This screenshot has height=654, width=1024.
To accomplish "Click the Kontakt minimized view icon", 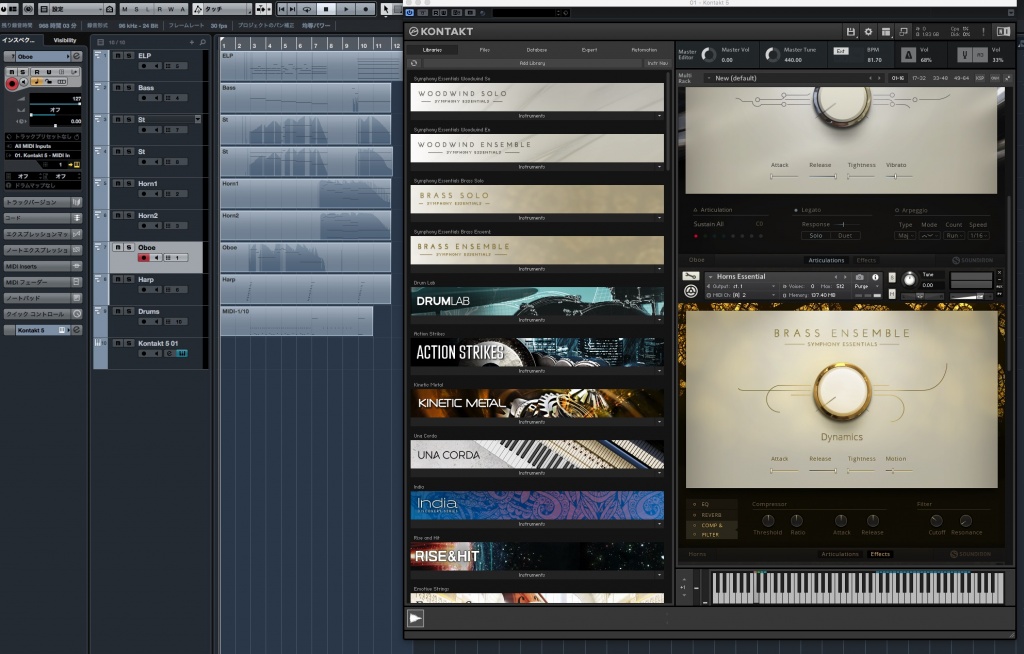I will (x=903, y=31).
